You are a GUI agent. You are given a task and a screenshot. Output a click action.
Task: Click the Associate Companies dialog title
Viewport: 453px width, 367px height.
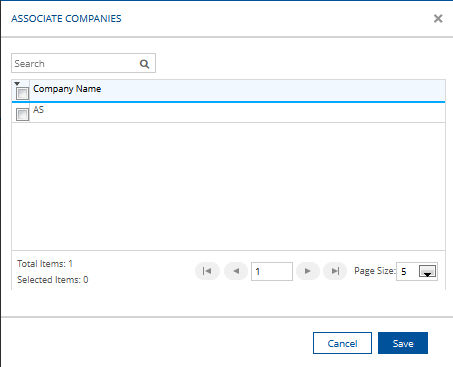(66, 19)
